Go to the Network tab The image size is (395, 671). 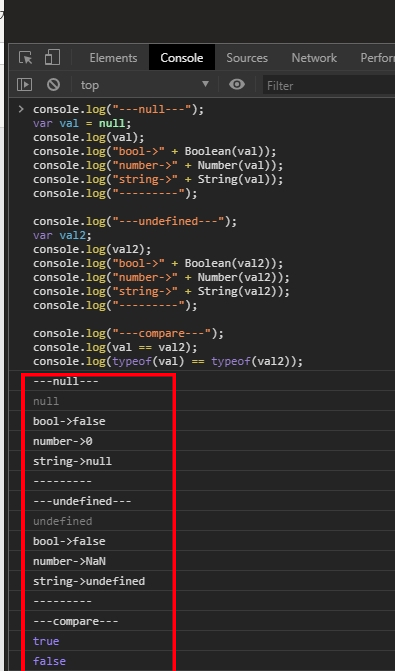pos(314,58)
